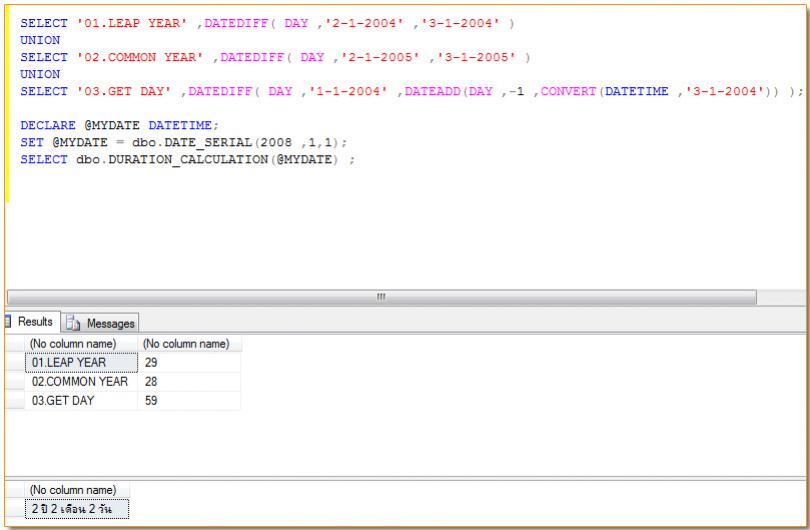The height and width of the screenshot is (530, 810).
Task: Click the '3-1-2005' date literal
Action: point(476,57)
